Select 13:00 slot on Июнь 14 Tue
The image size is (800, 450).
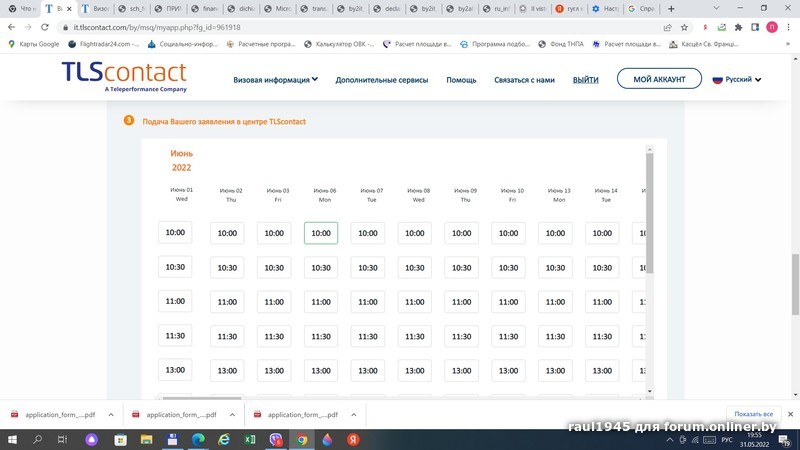click(603, 371)
